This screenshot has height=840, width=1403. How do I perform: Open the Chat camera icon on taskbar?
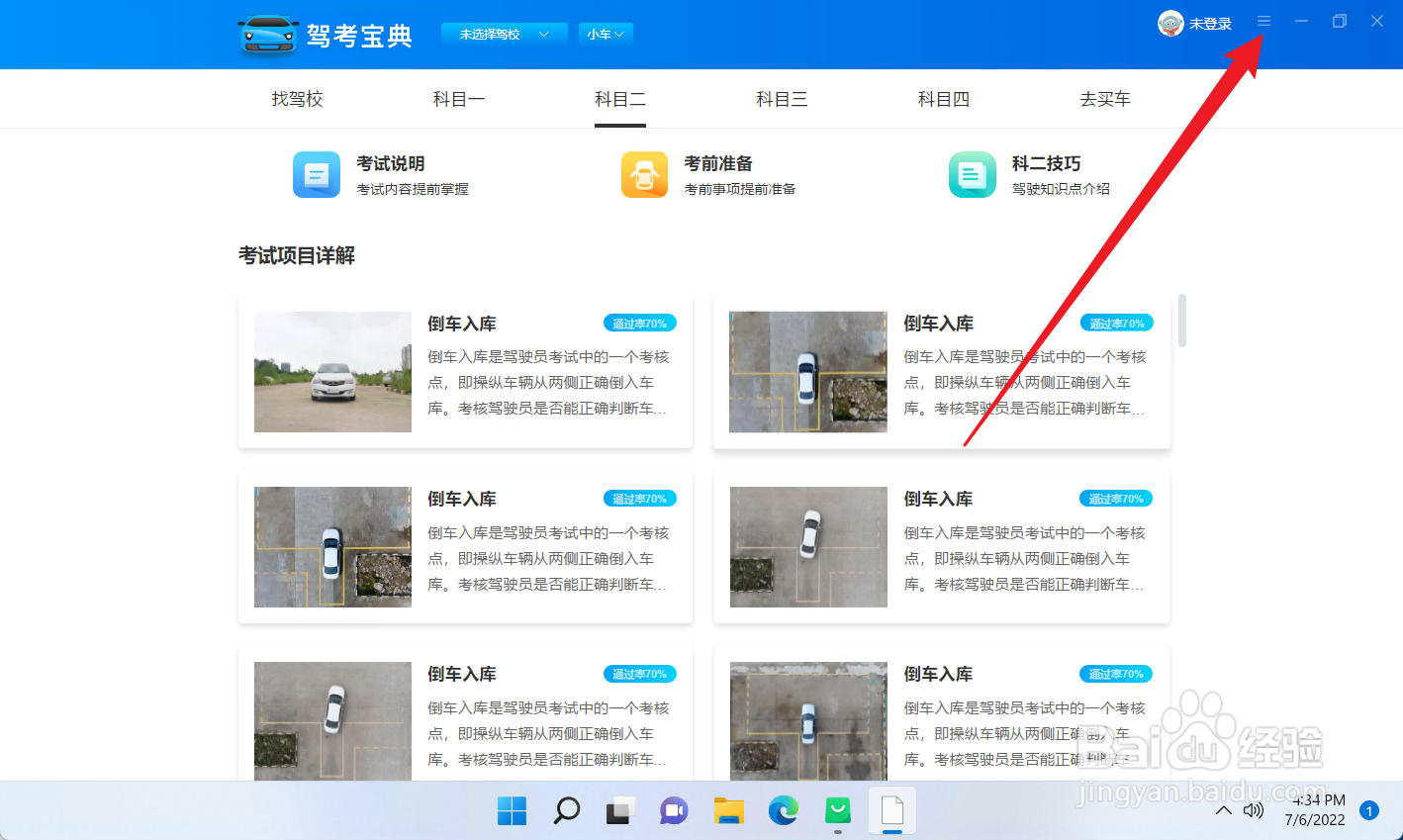click(x=675, y=811)
